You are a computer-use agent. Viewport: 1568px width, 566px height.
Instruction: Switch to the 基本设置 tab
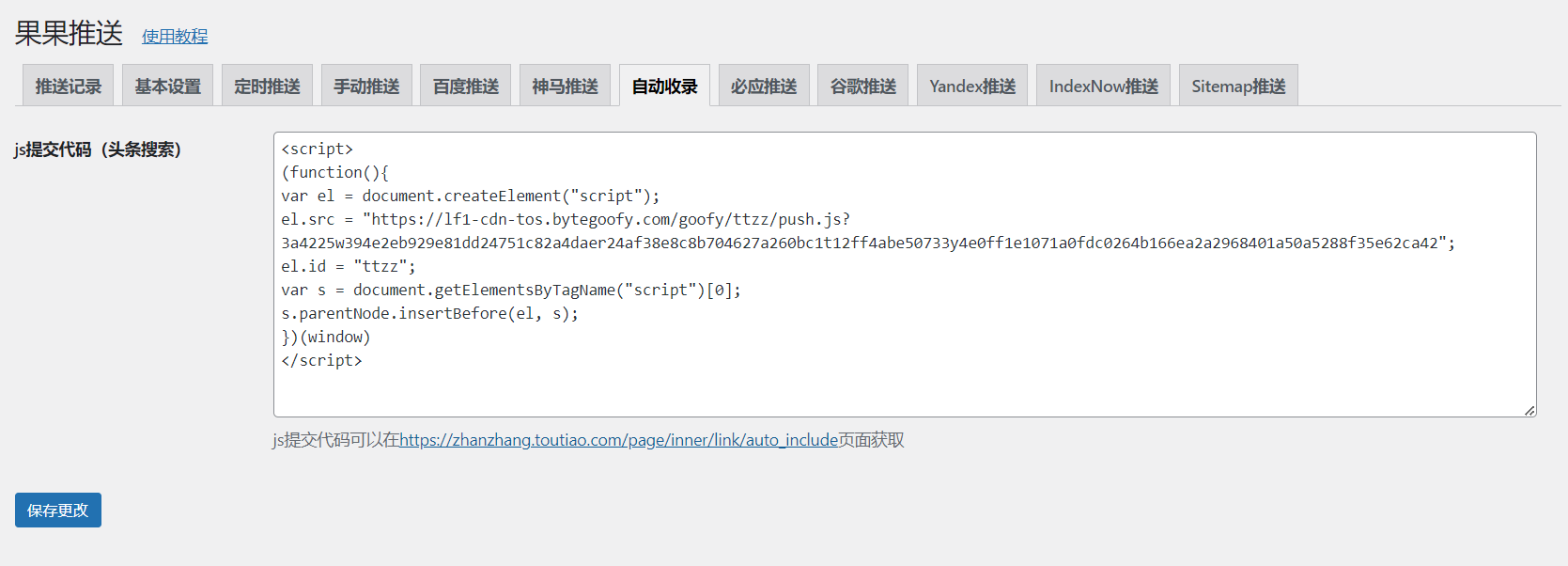tap(168, 86)
